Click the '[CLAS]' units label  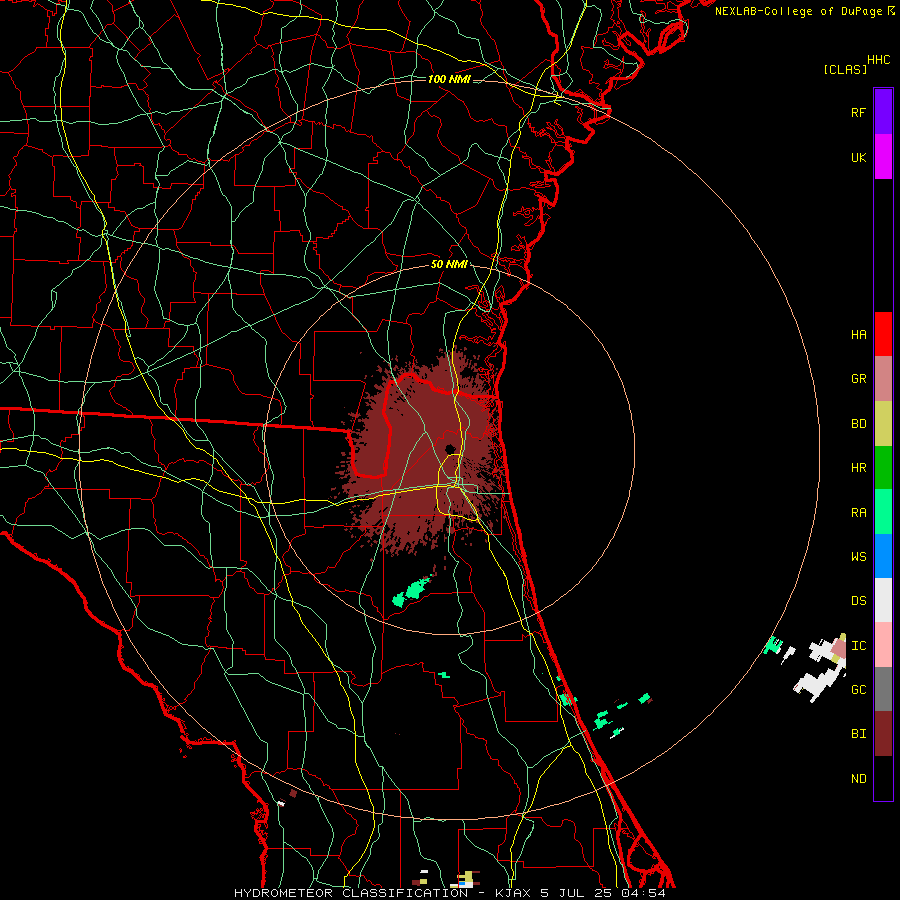point(845,70)
